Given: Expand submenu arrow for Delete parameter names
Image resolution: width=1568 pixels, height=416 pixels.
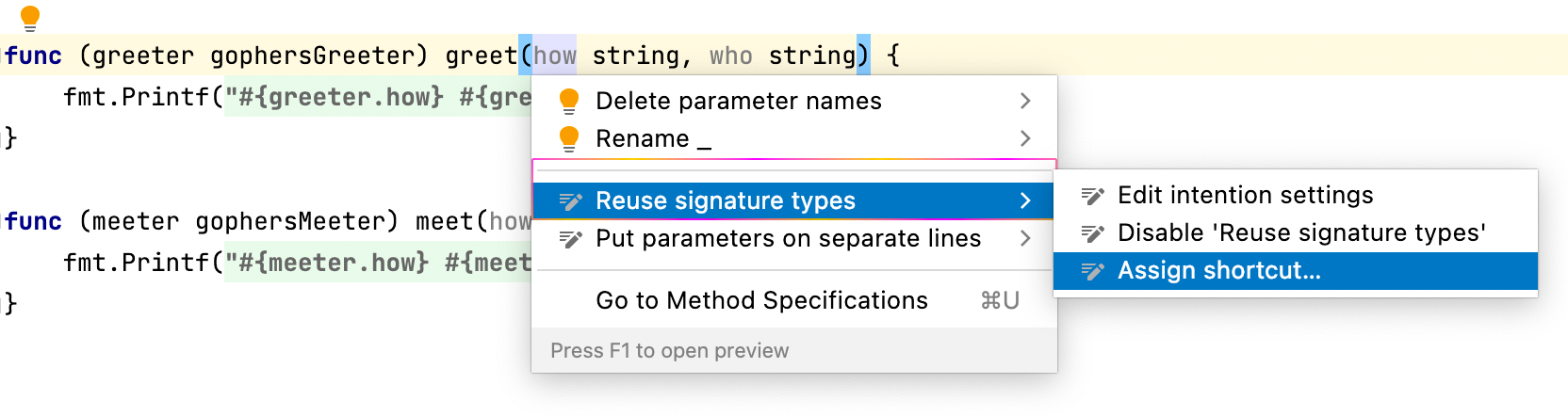Looking at the screenshot, I should click(1025, 101).
